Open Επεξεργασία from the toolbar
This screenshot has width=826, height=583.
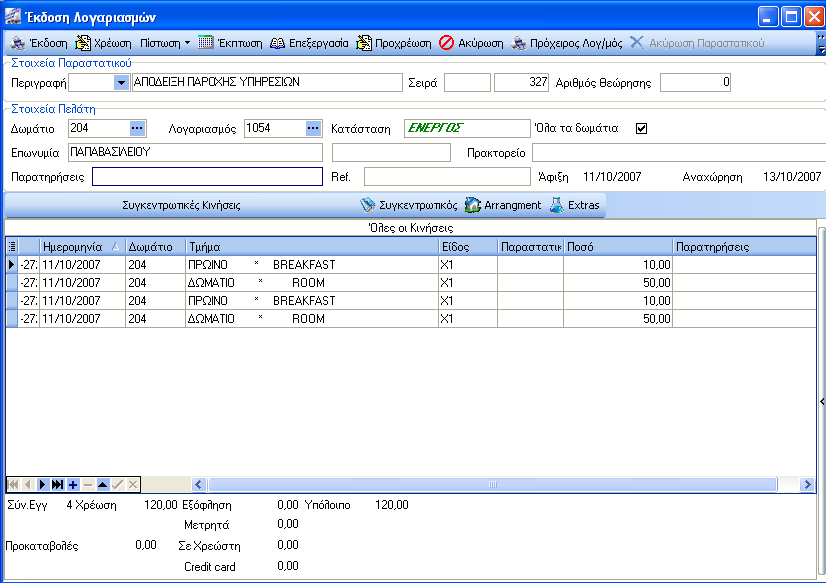[309, 43]
